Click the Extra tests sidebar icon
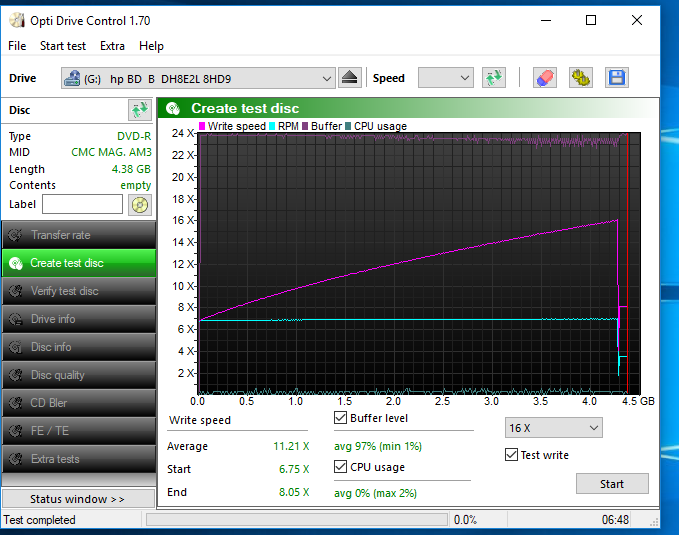Image resolution: width=679 pixels, height=535 pixels. coord(16,459)
